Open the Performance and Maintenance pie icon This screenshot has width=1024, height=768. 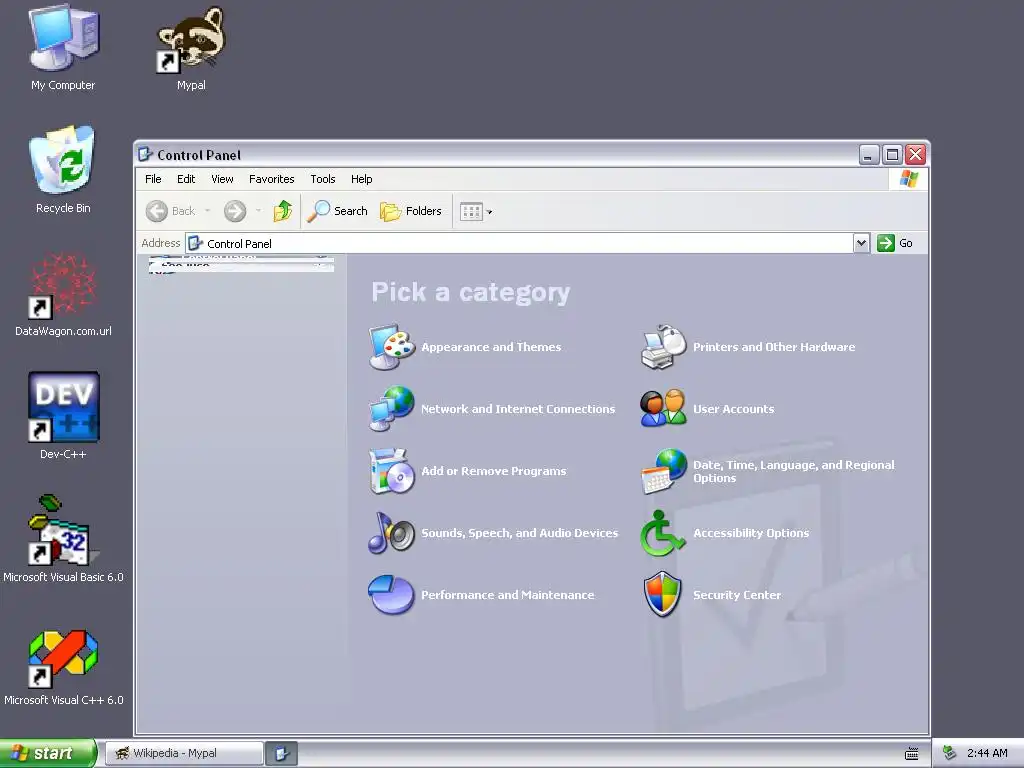click(x=391, y=595)
